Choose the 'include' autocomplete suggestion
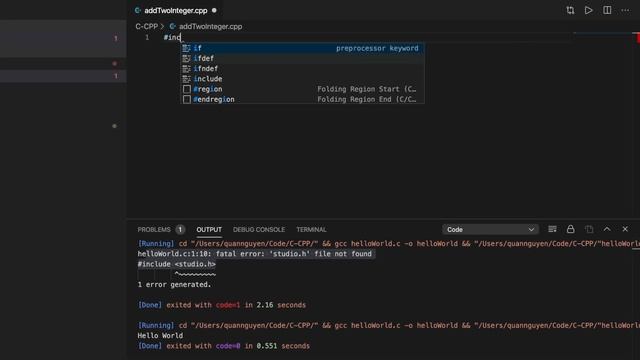The image size is (640, 360). pos(302,79)
